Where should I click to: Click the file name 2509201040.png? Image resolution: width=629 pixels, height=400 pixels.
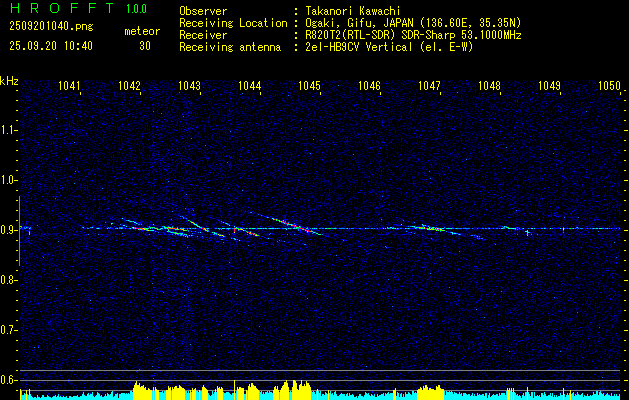coord(51,27)
